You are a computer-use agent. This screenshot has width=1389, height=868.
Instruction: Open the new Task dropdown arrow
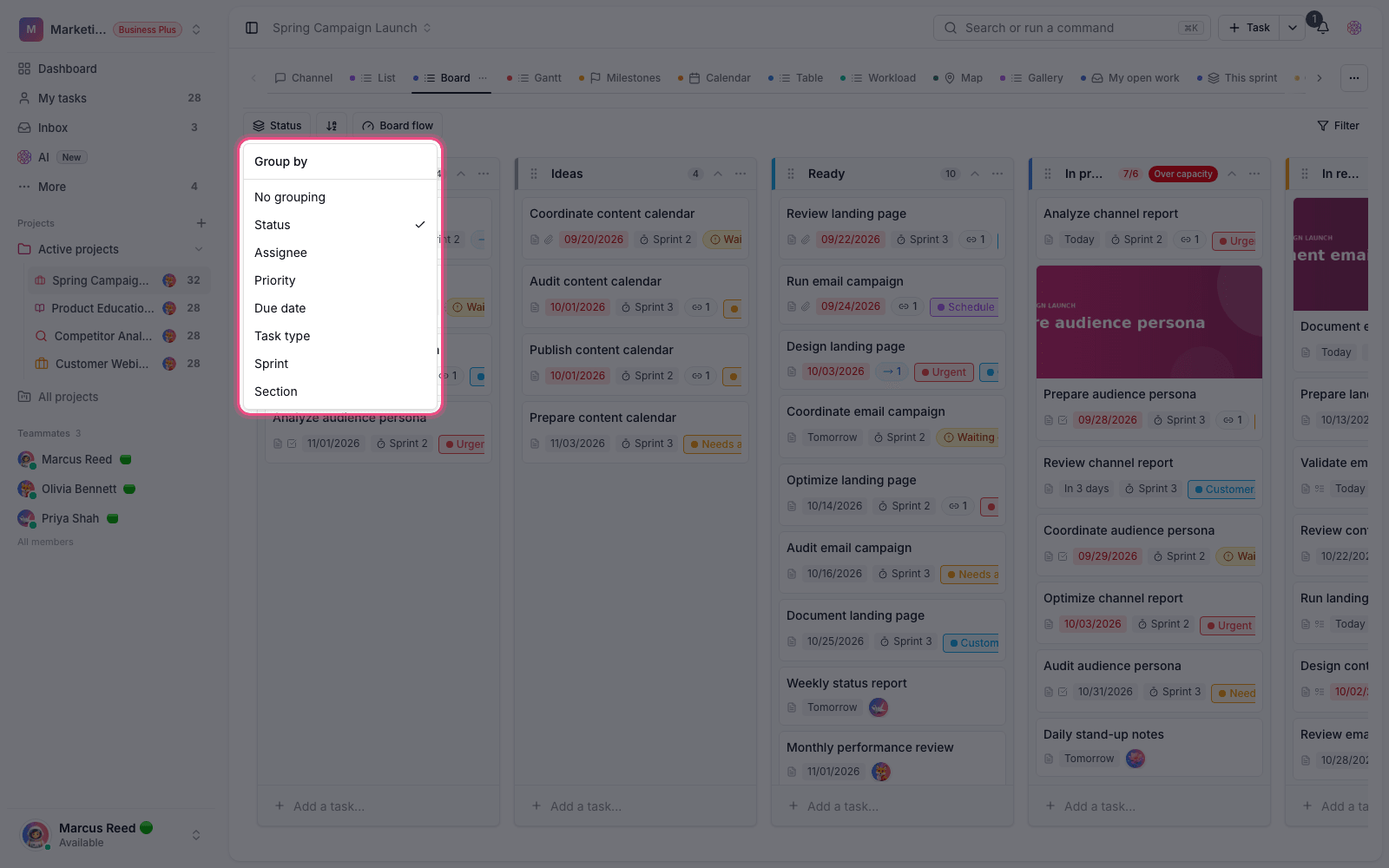(1293, 28)
